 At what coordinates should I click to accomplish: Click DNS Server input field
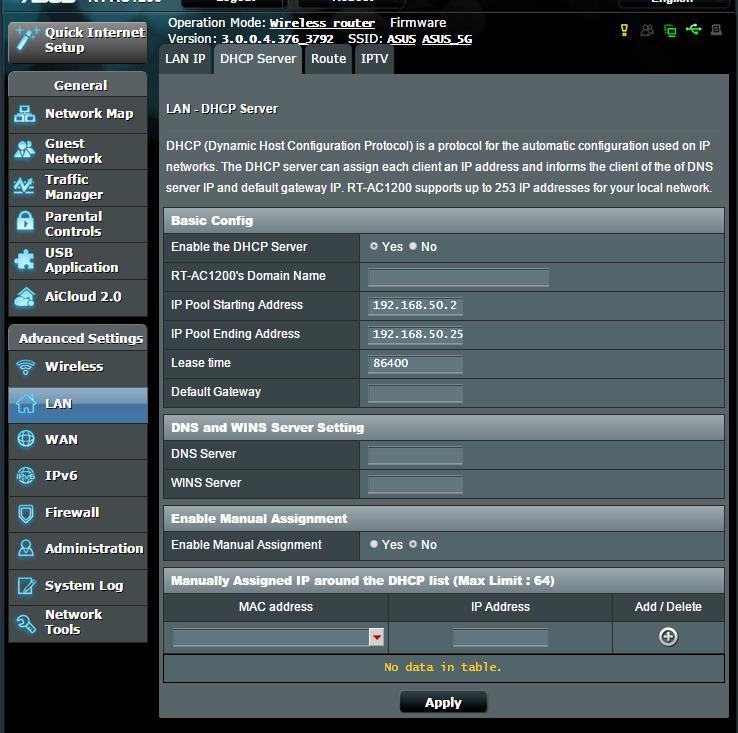pos(415,455)
